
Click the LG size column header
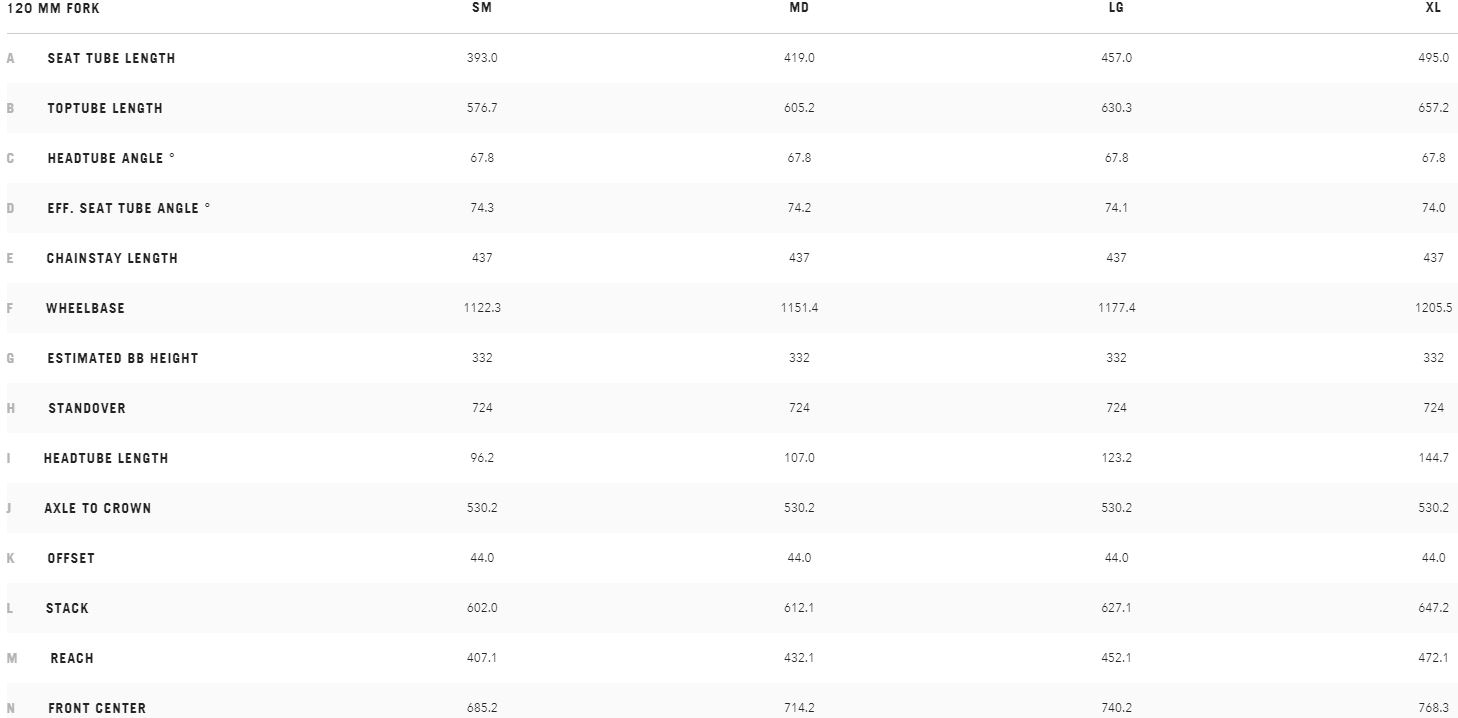1116,8
